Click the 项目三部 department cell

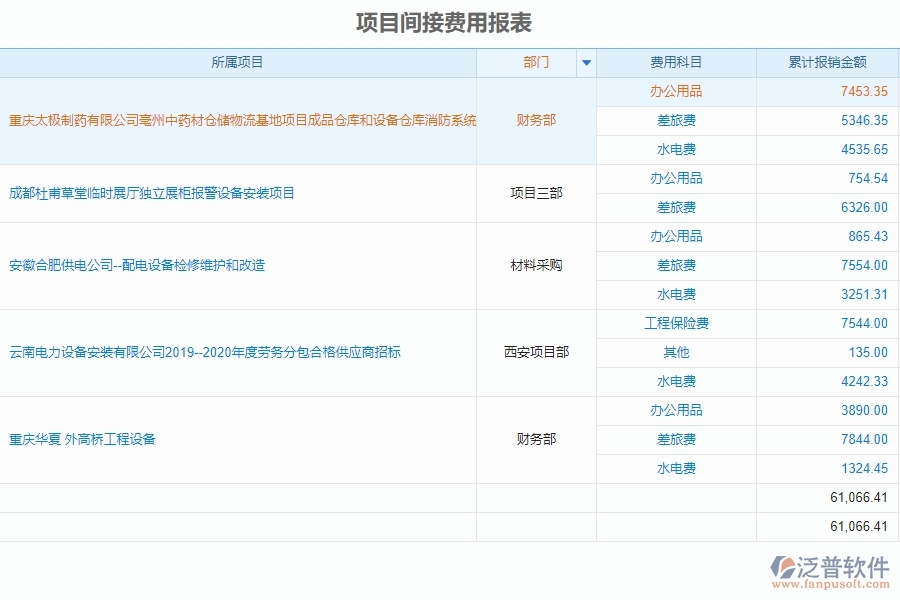point(537,193)
